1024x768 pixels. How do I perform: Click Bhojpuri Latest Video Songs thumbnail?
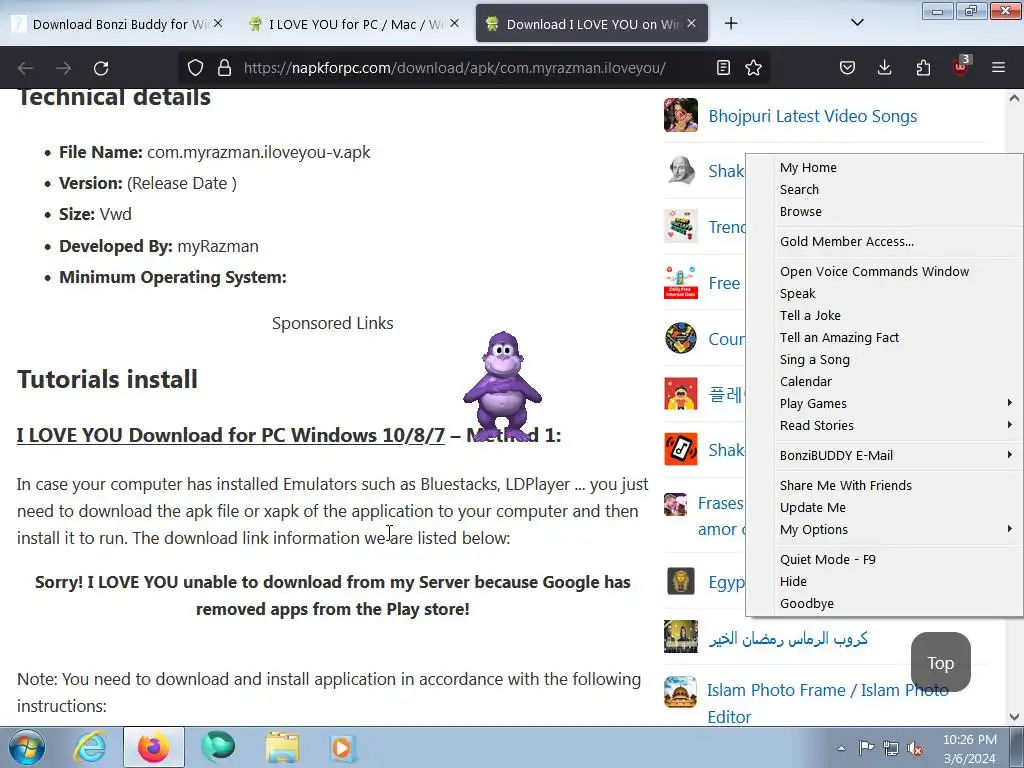(x=680, y=115)
